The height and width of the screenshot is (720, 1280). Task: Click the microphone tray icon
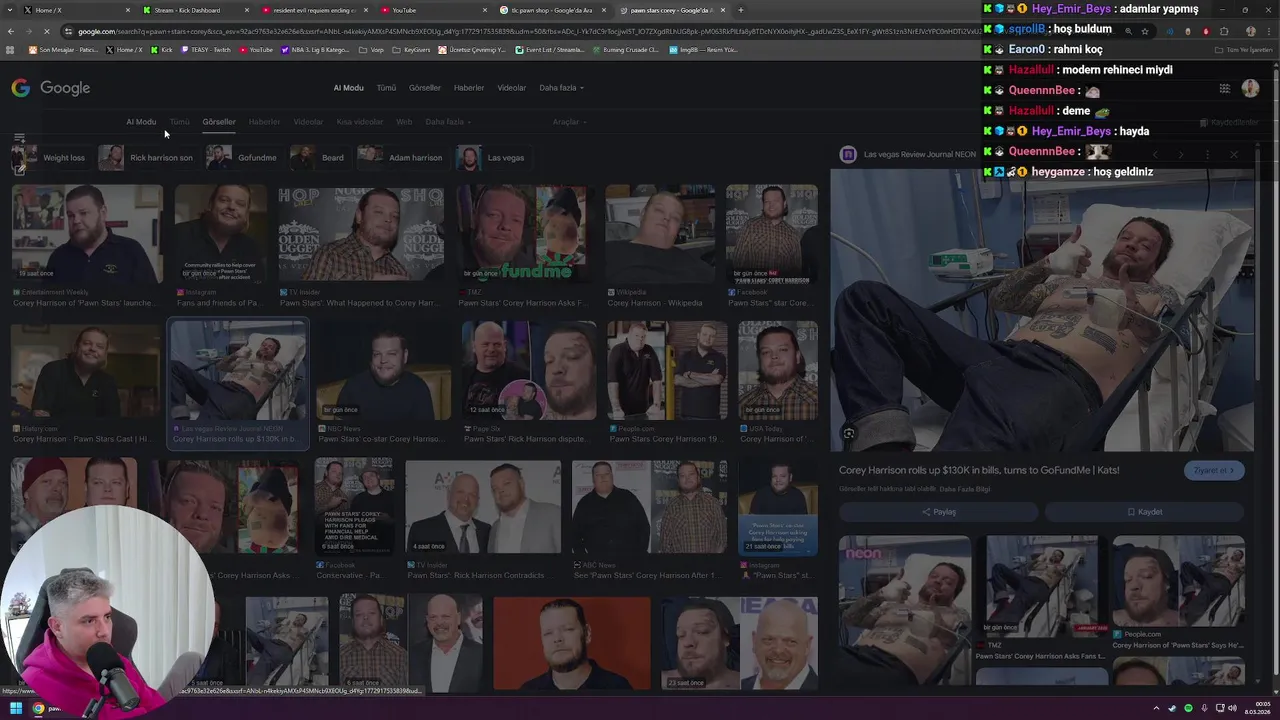coord(1204,708)
